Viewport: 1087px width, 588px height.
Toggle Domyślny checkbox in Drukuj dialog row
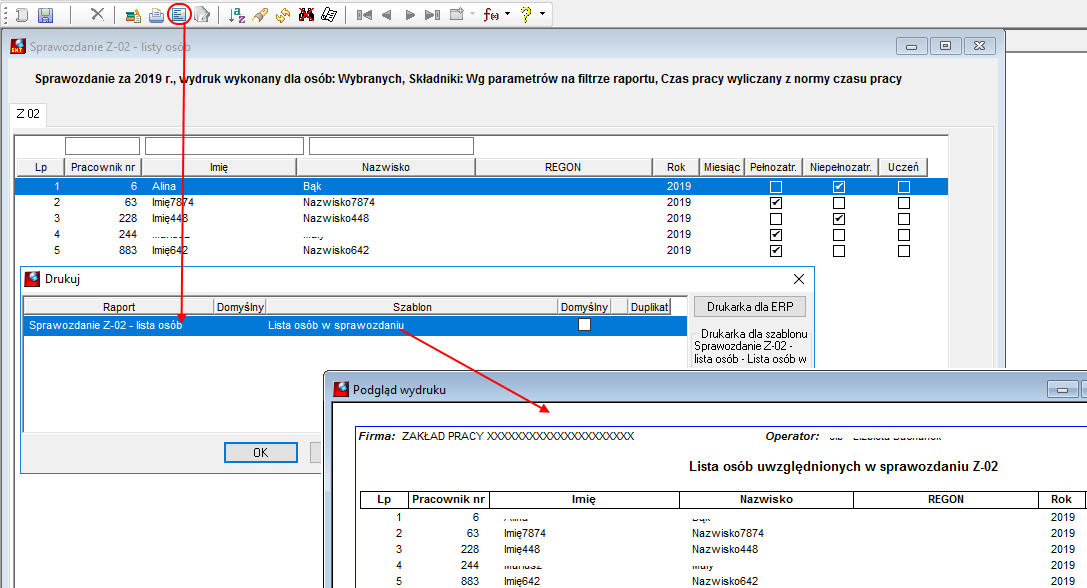584,325
